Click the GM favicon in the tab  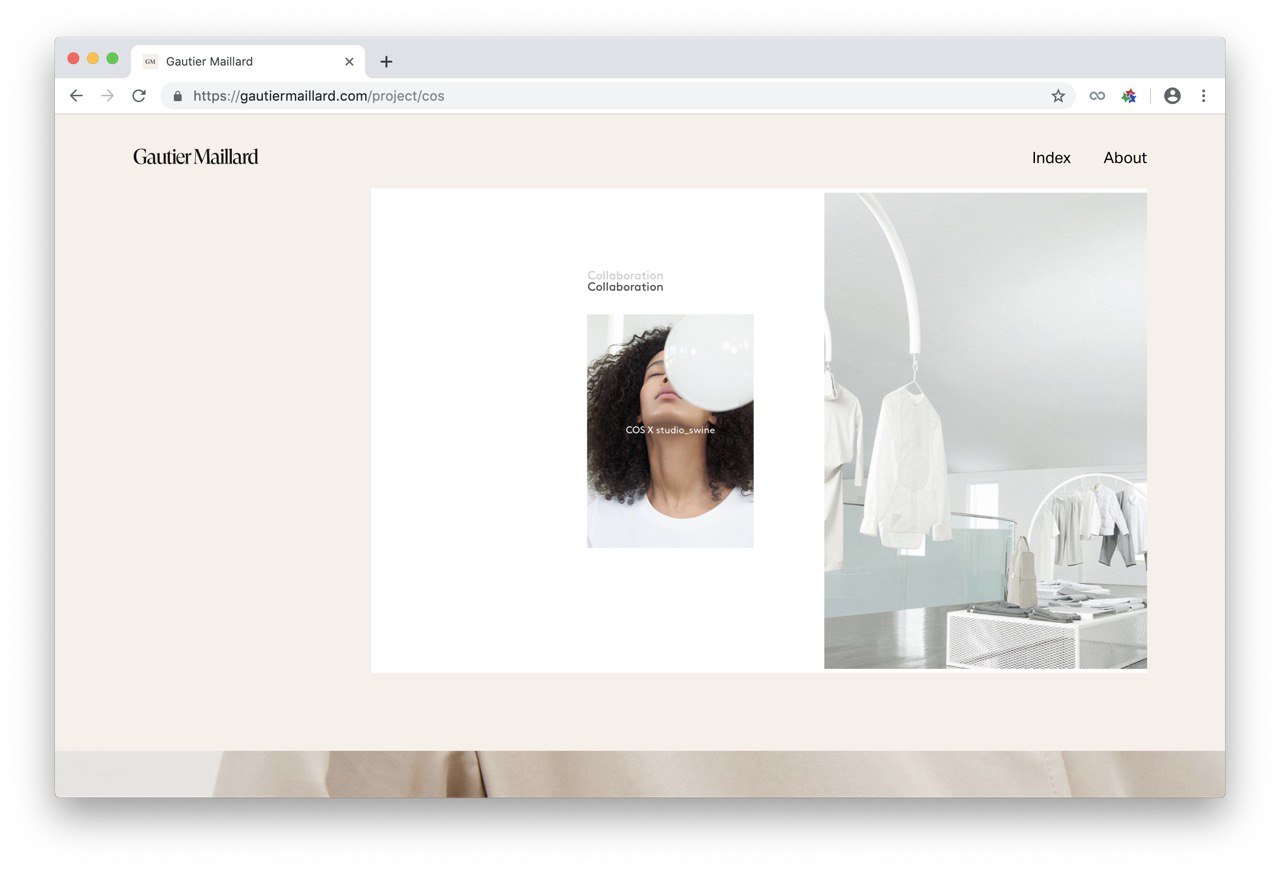pos(150,62)
